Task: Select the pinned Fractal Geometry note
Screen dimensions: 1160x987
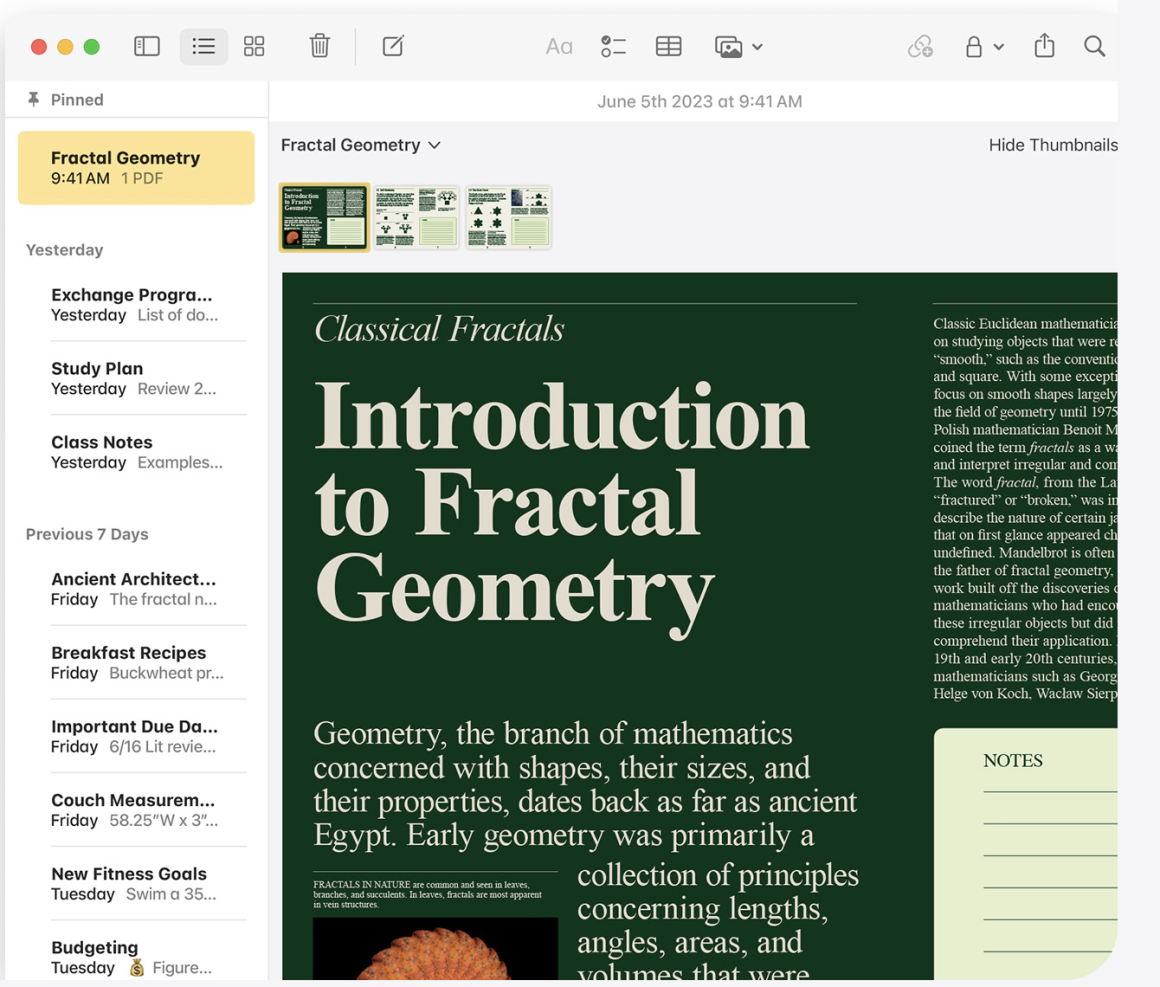Action: coord(136,167)
